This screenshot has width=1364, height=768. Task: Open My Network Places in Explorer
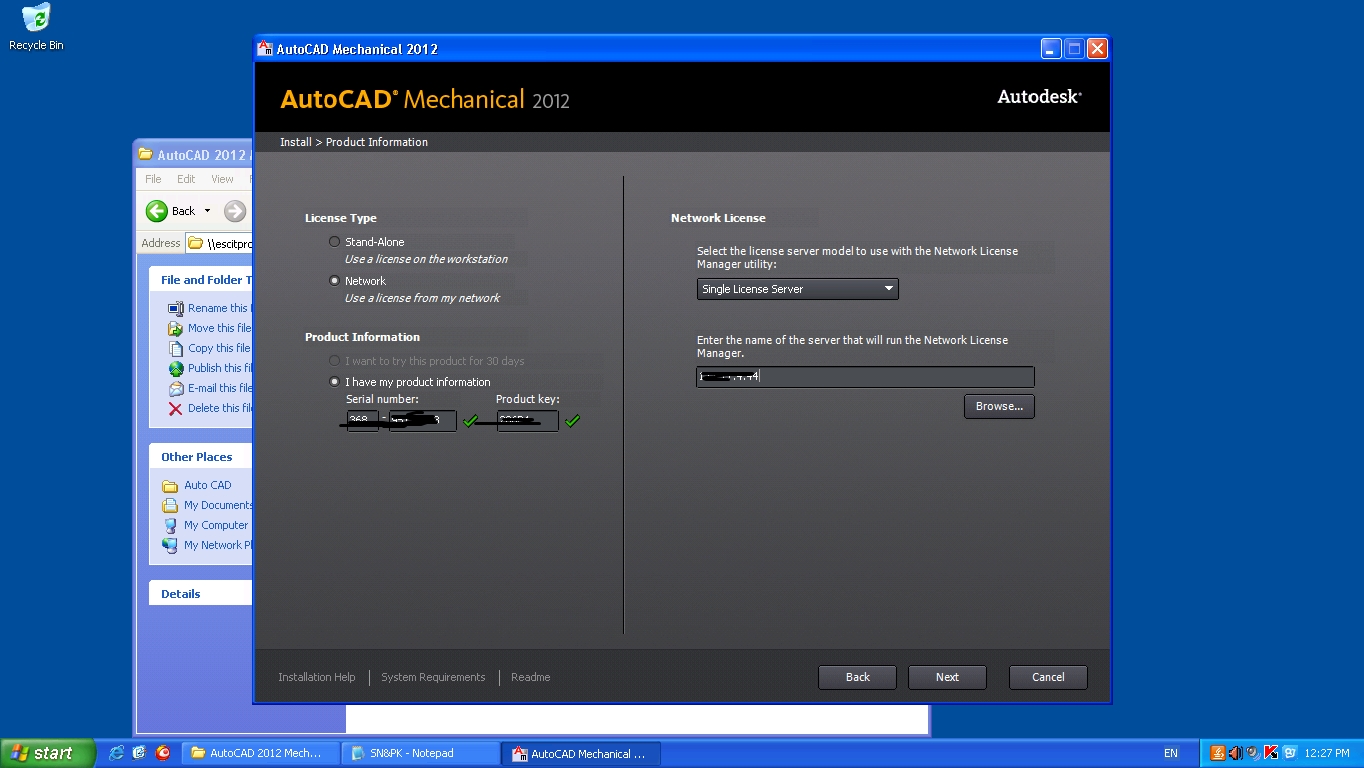218,545
